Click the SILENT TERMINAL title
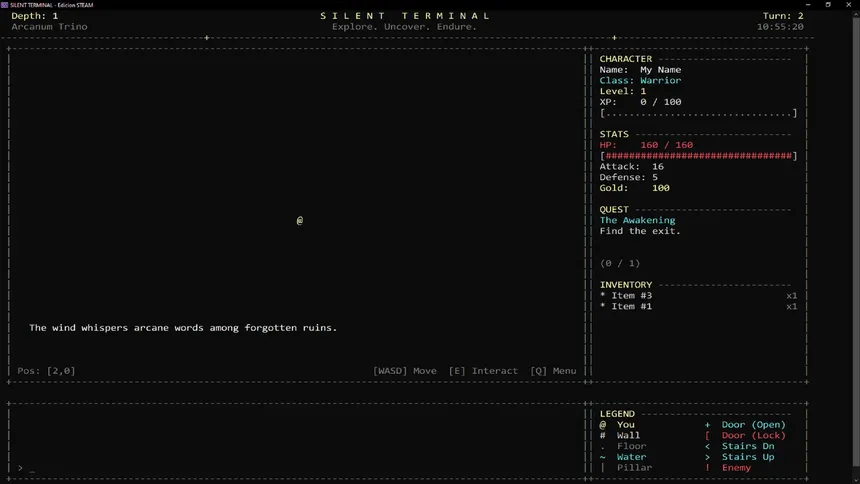This screenshot has height=484, width=860. [405, 16]
